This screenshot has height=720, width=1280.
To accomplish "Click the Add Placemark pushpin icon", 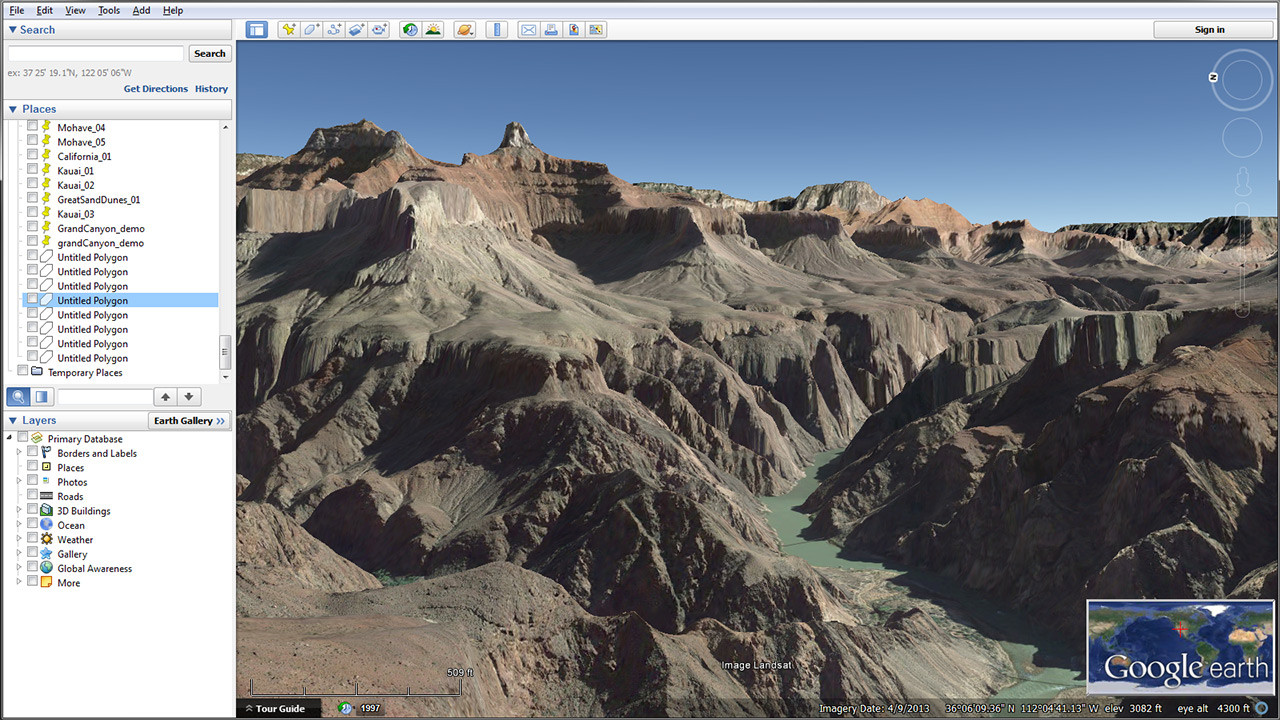I will [288, 30].
